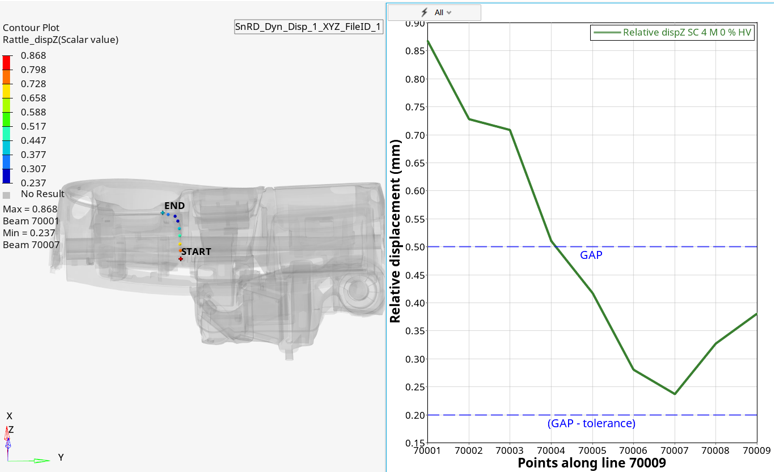Click the END marker on the model
The height and width of the screenshot is (473, 774).
[x=174, y=205]
